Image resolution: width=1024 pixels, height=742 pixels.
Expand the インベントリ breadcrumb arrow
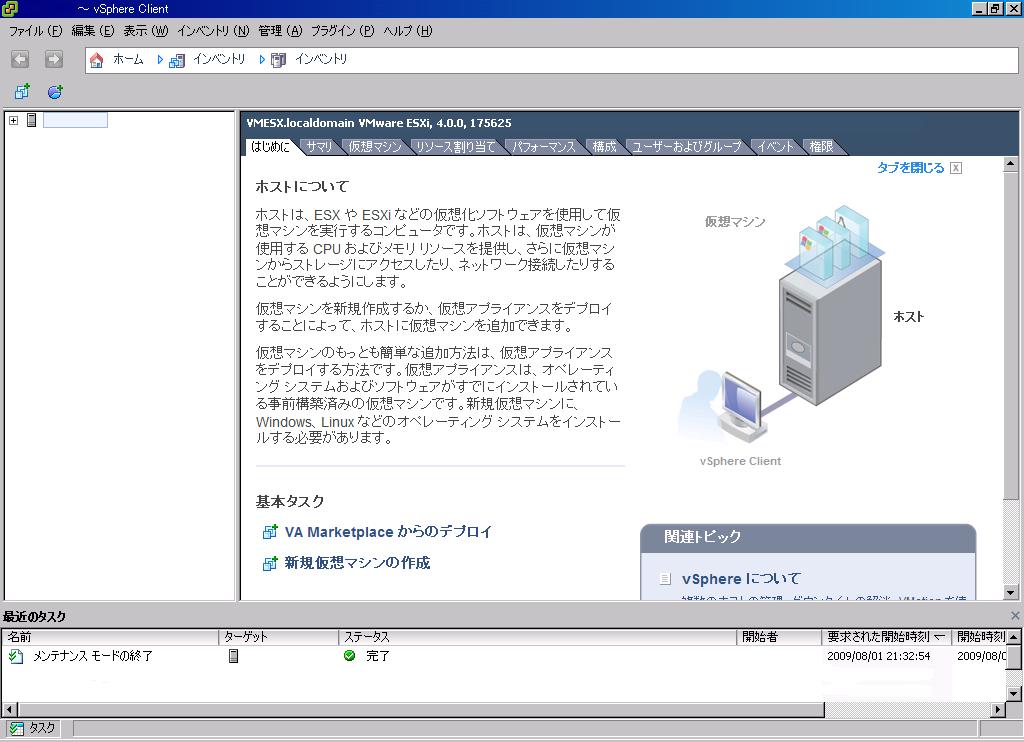262,59
